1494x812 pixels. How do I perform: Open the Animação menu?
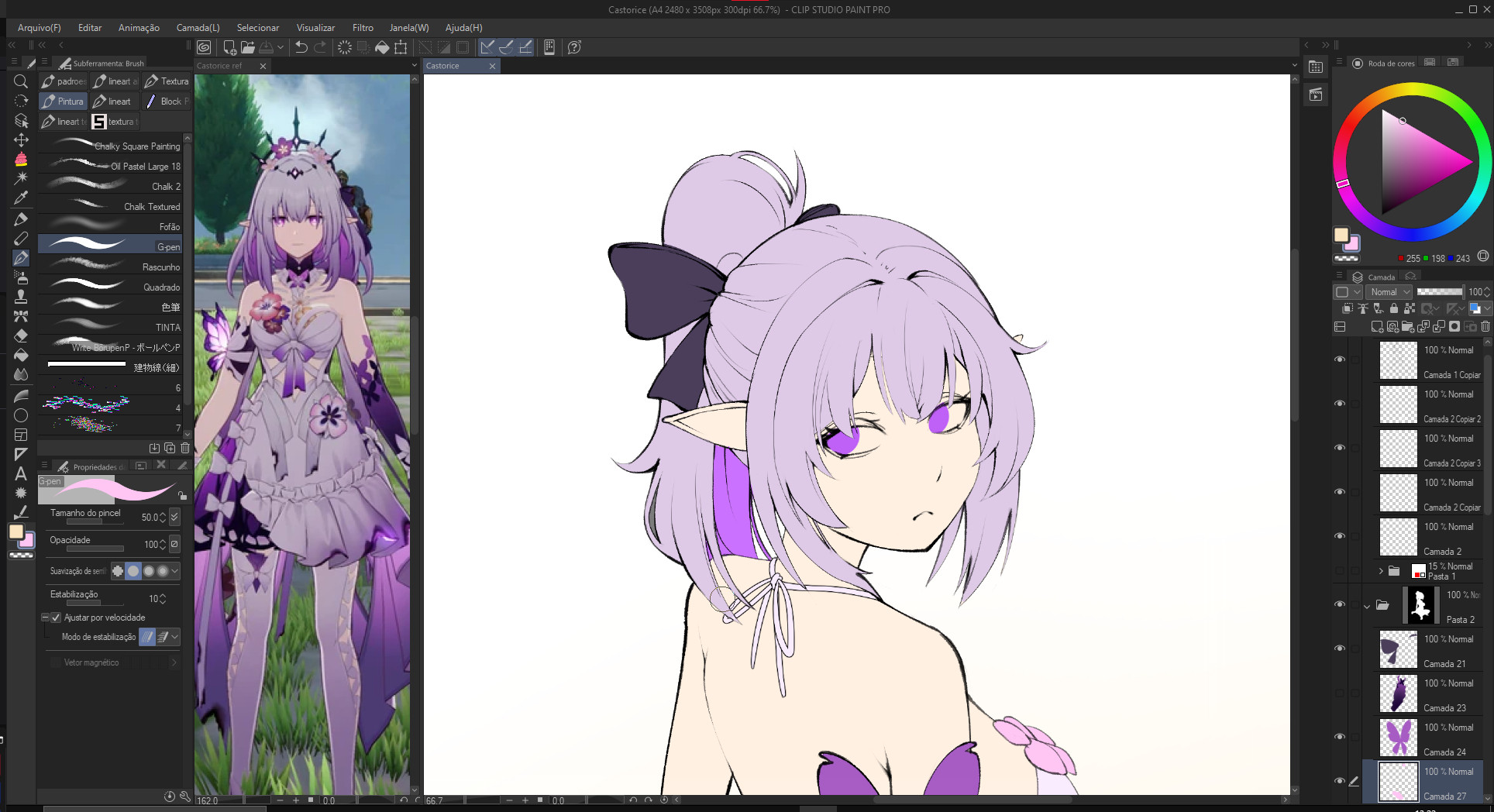pos(139,28)
